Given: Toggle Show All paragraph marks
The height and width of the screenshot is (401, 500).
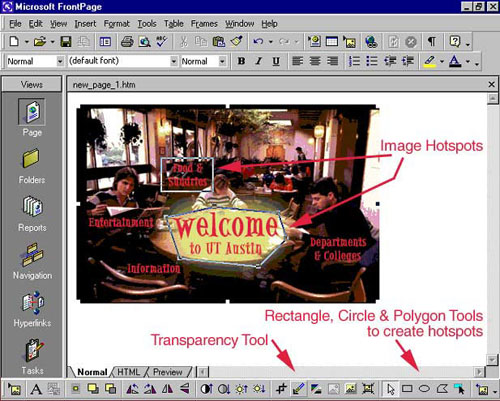Looking at the screenshot, I should pyautogui.click(x=431, y=42).
